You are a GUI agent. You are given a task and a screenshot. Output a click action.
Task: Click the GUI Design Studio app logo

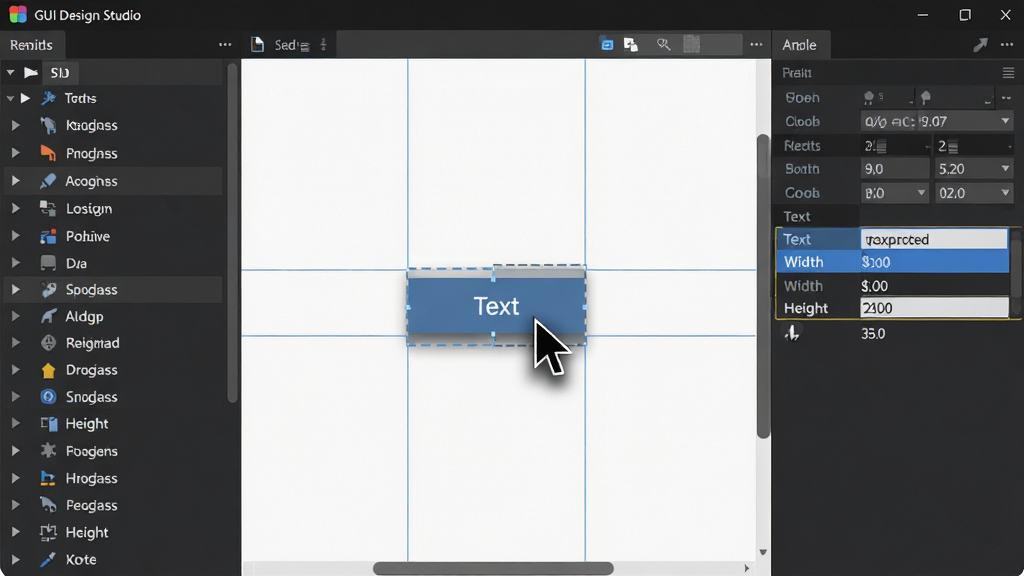(18, 14)
